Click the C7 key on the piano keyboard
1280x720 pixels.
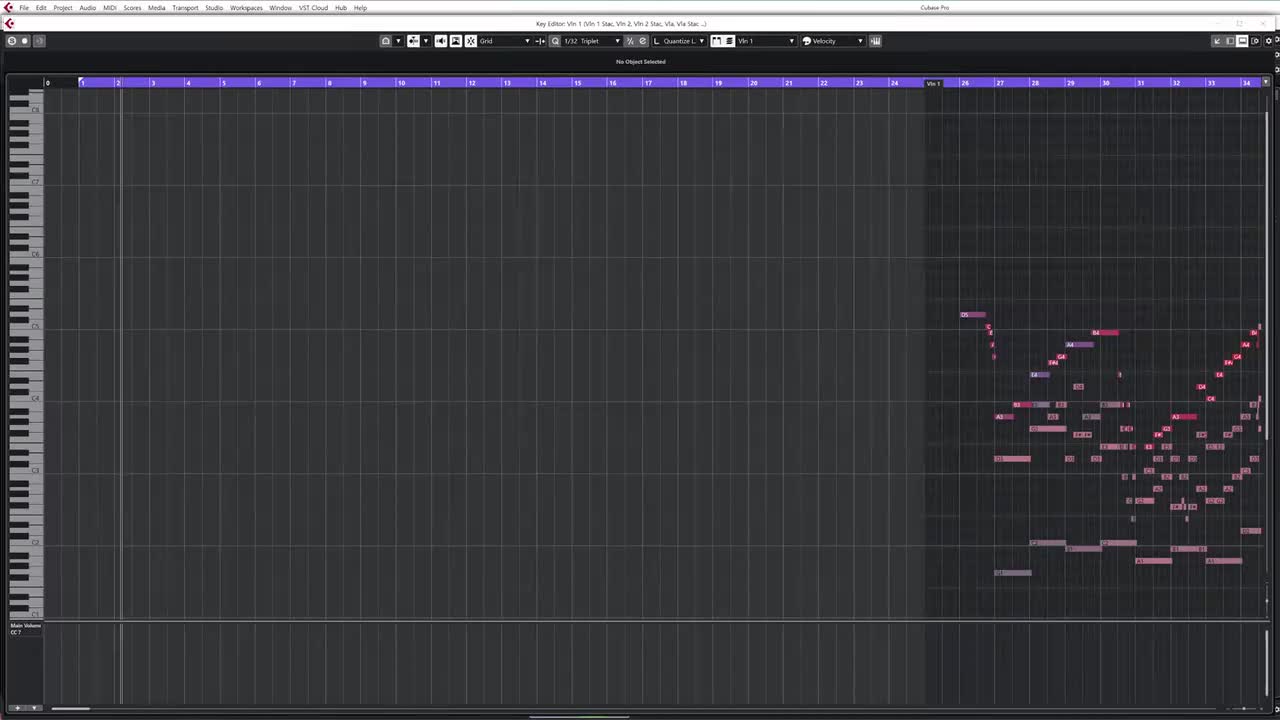point(26,182)
